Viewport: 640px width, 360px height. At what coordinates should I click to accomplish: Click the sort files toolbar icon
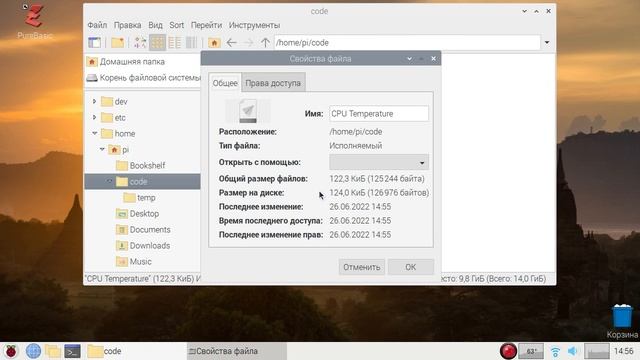pos(140,42)
